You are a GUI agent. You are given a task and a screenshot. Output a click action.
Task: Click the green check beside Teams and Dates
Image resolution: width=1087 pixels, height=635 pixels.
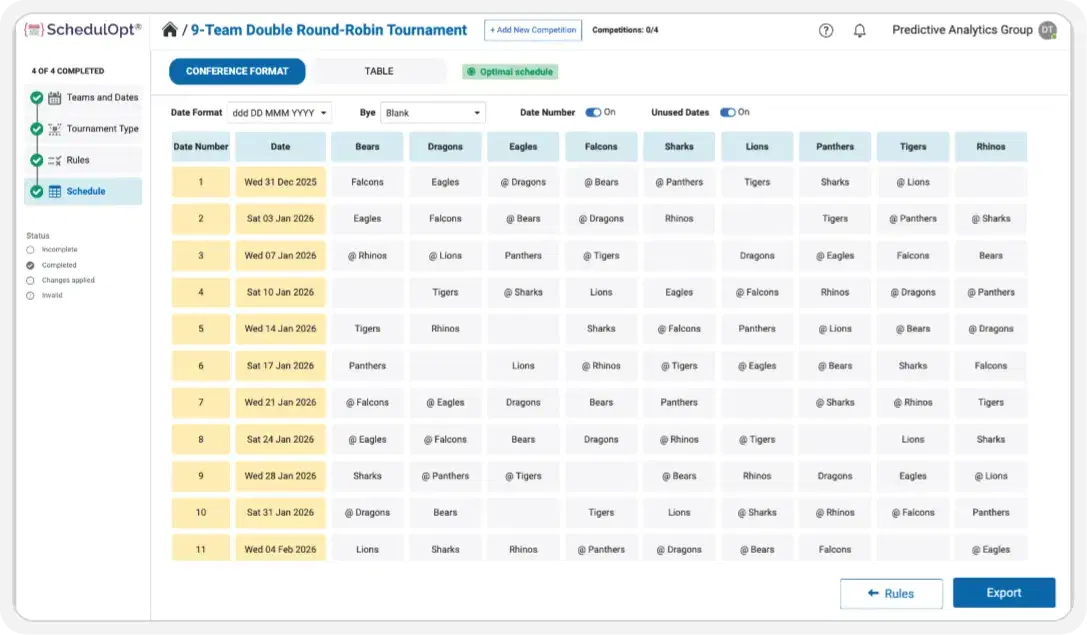(37, 98)
